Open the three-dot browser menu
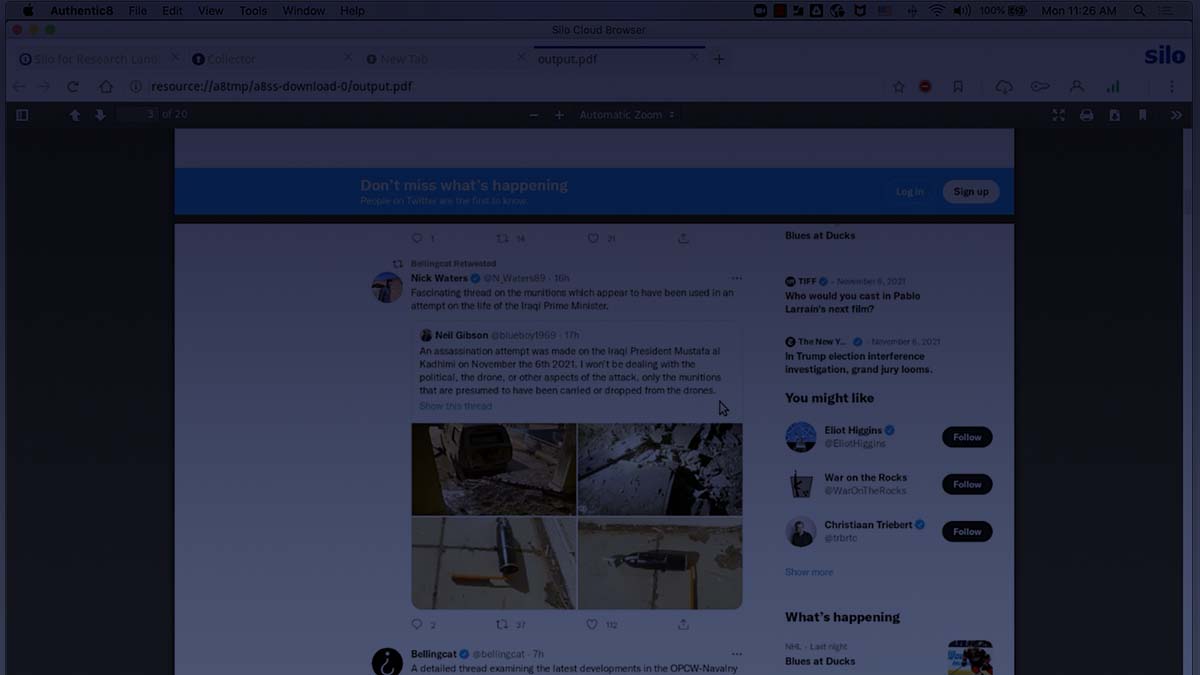1200x675 pixels. click(1172, 87)
